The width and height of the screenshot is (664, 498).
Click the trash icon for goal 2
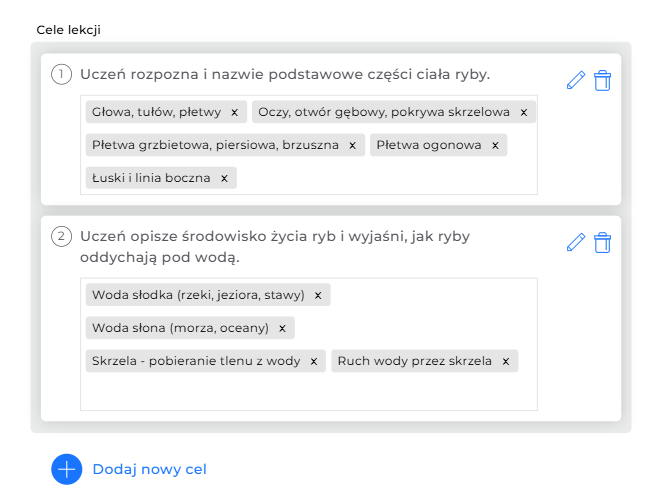tap(602, 242)
